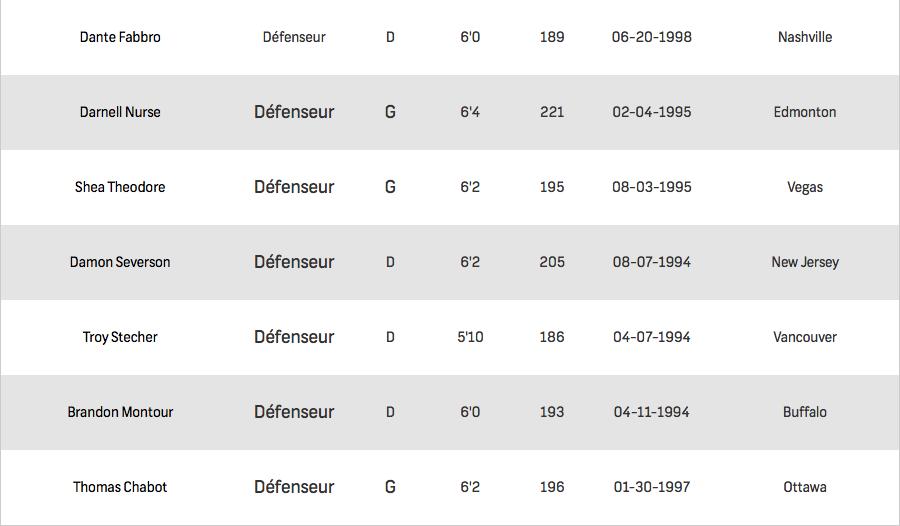Screen dimensions: 900x526
Task: Click Vancouver team cell
Action: point(805,337)
